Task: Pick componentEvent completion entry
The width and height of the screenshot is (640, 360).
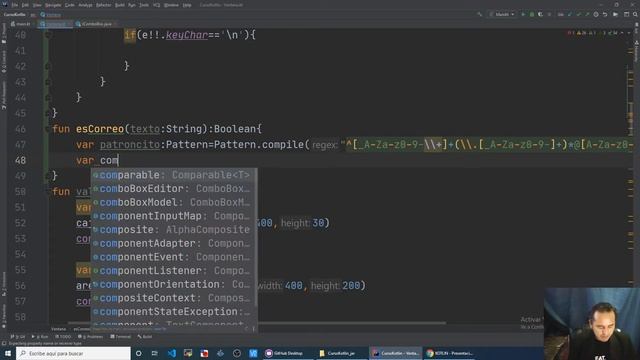Action: point(173,257)
